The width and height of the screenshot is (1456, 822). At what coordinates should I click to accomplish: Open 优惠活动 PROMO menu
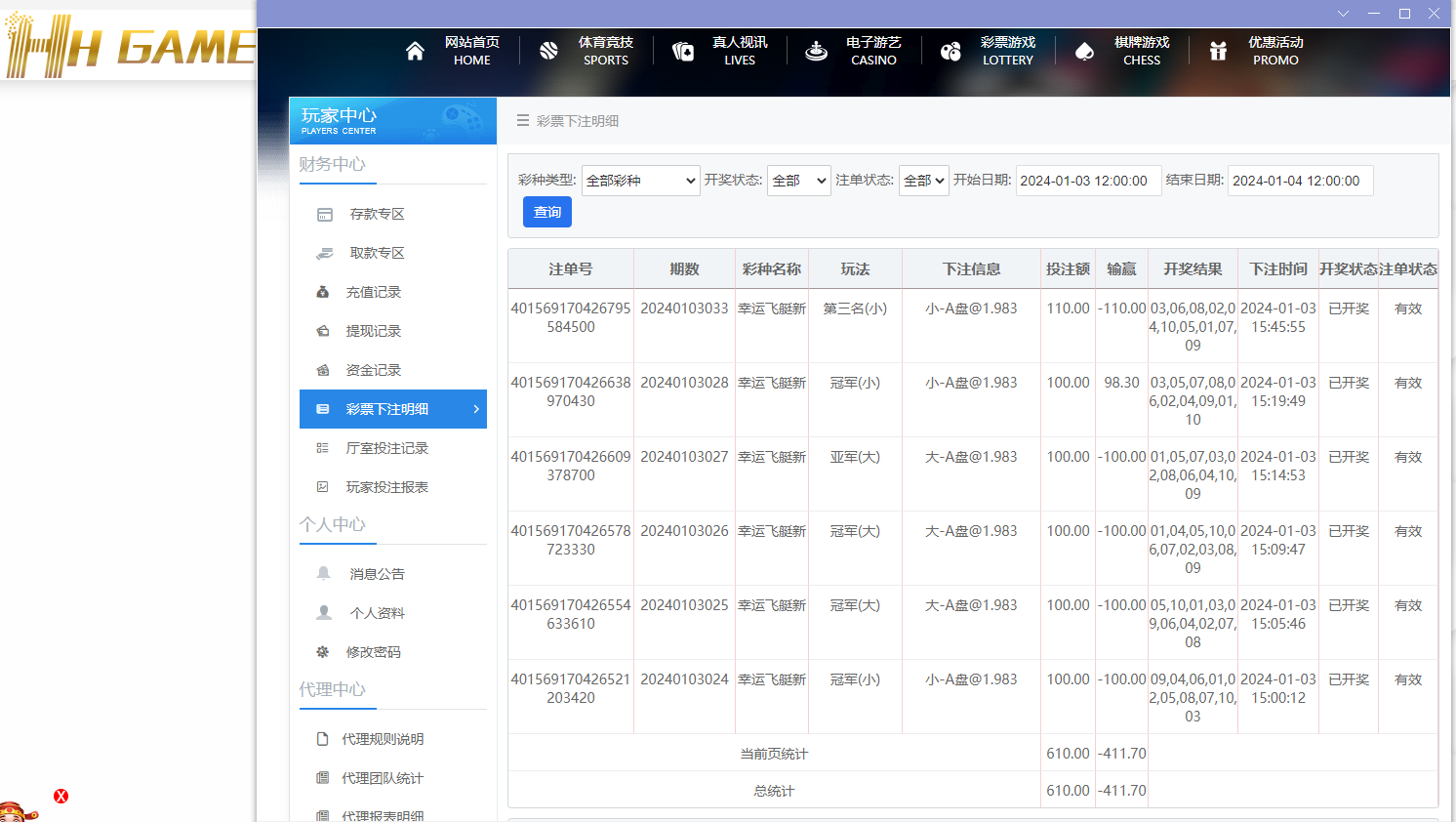tap(1275, 51)
